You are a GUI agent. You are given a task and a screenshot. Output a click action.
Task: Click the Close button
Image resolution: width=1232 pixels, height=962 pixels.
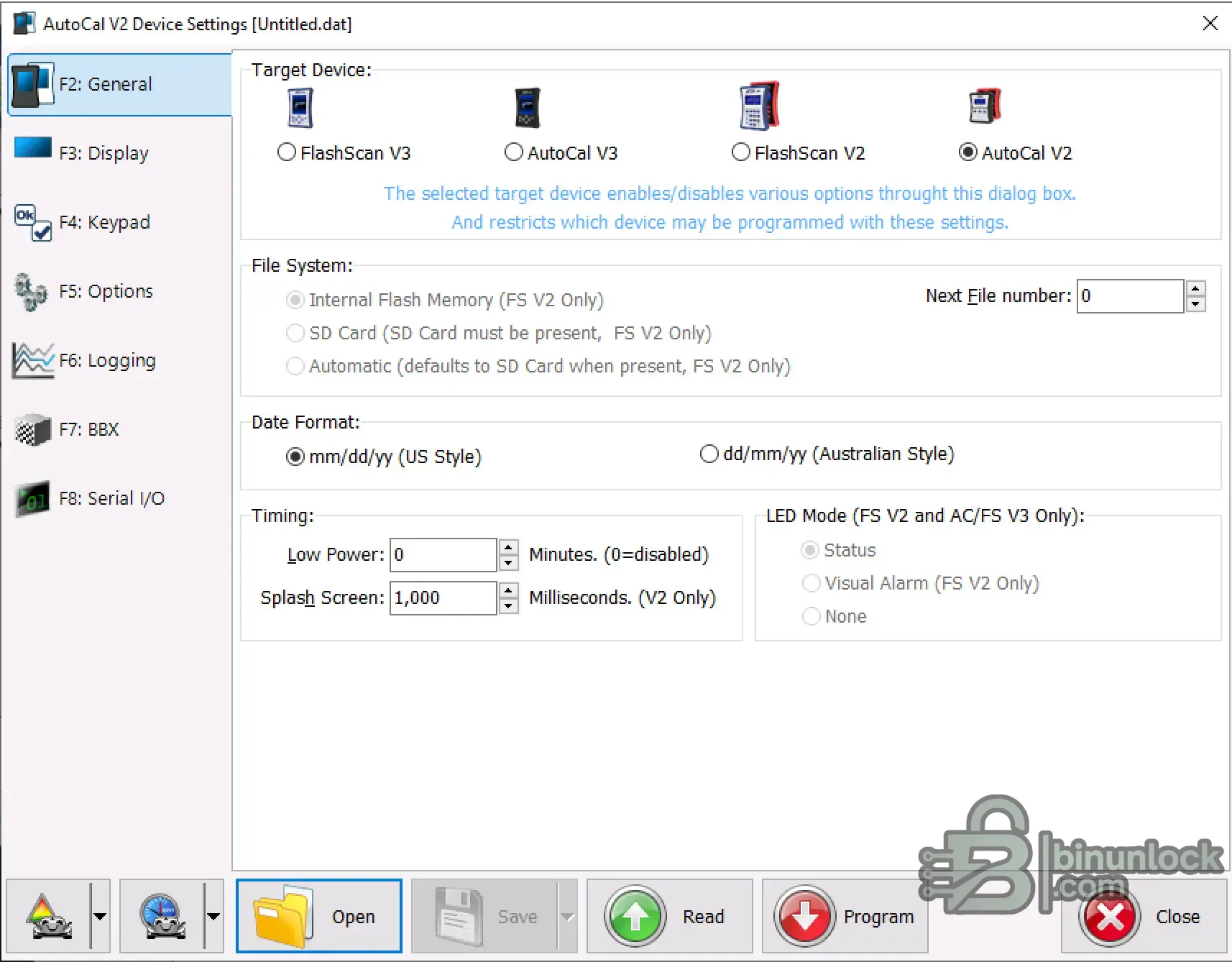[x=1144, y=915]
